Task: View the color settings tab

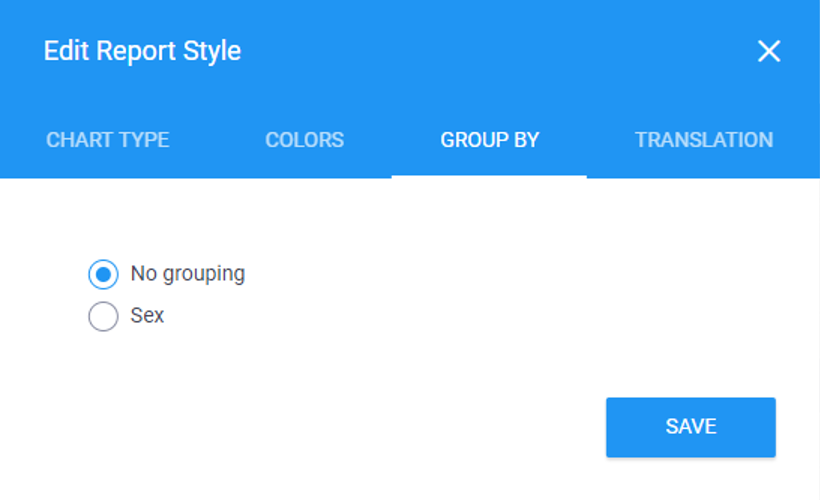Action: (304, 140)
